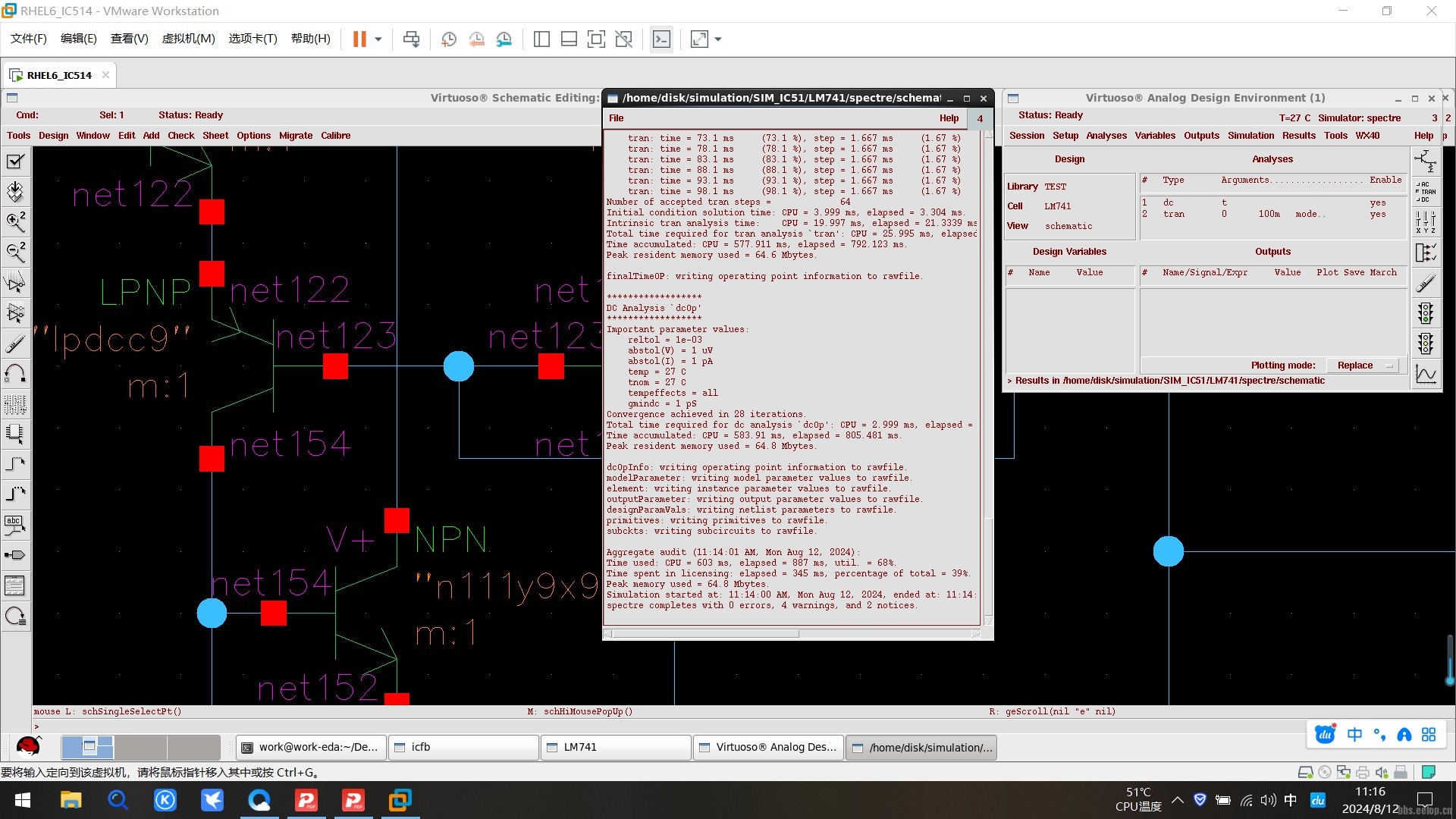This screenshot has width=1456, height=819.
Task: Select the dc analysis row
Action: click(x=1273, y=203)
